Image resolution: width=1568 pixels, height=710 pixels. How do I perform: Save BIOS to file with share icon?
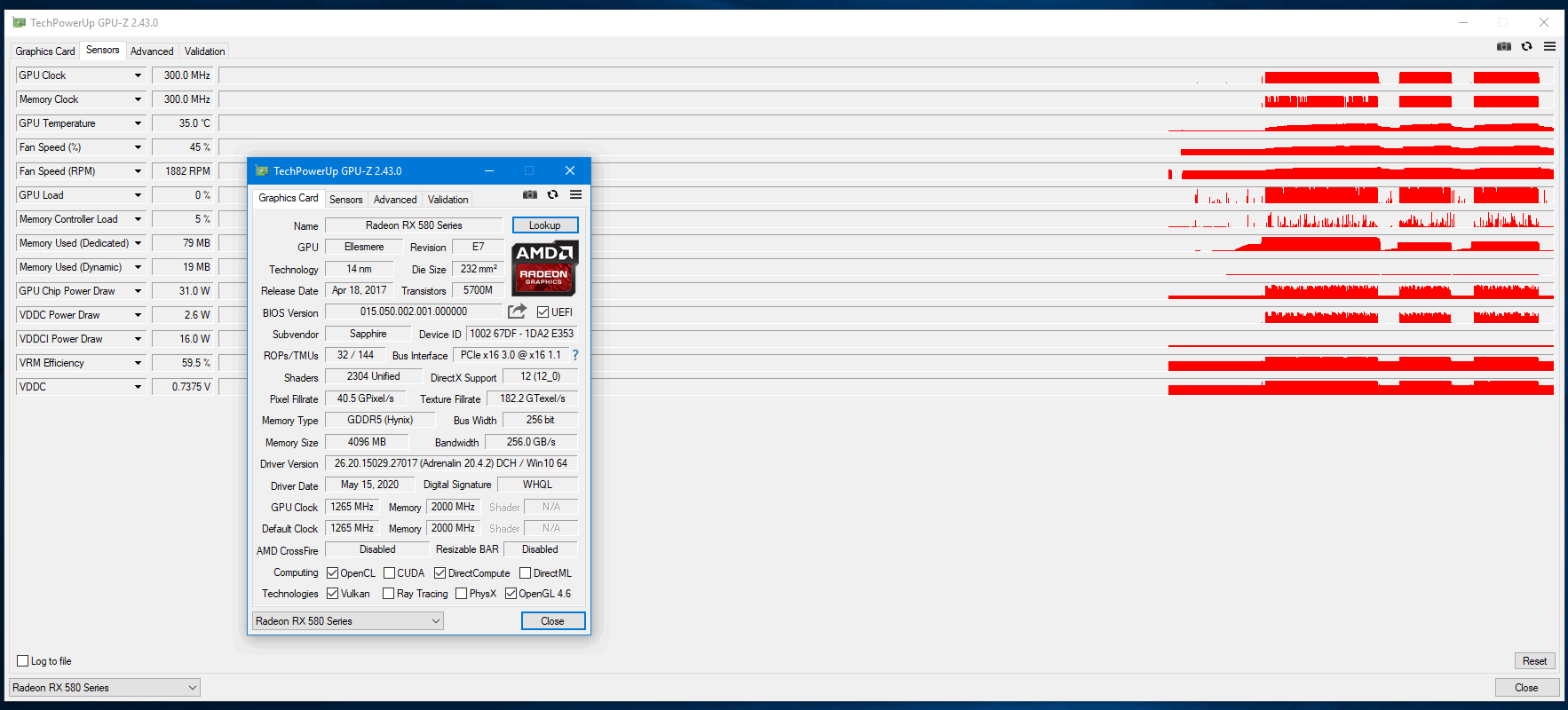coord(517,312)
